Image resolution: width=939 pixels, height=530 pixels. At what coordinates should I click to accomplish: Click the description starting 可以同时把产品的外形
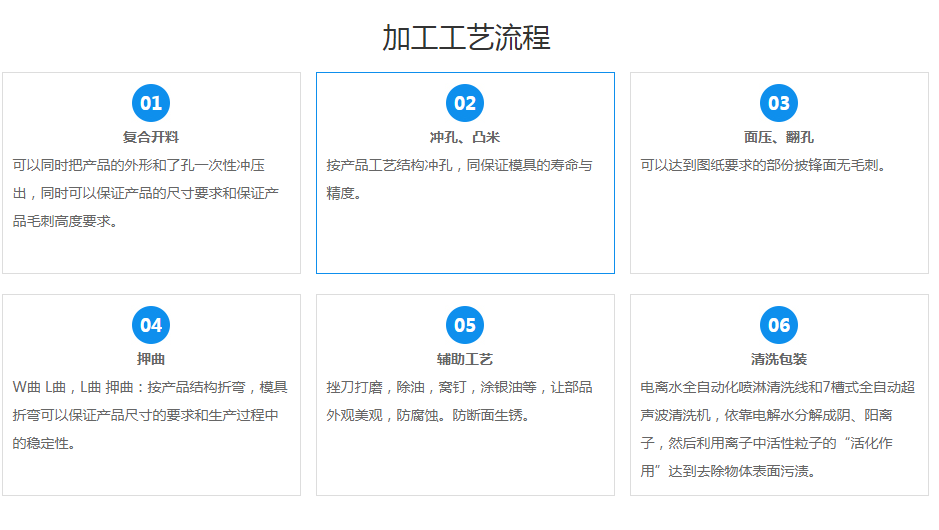click(x=146, y=193)
